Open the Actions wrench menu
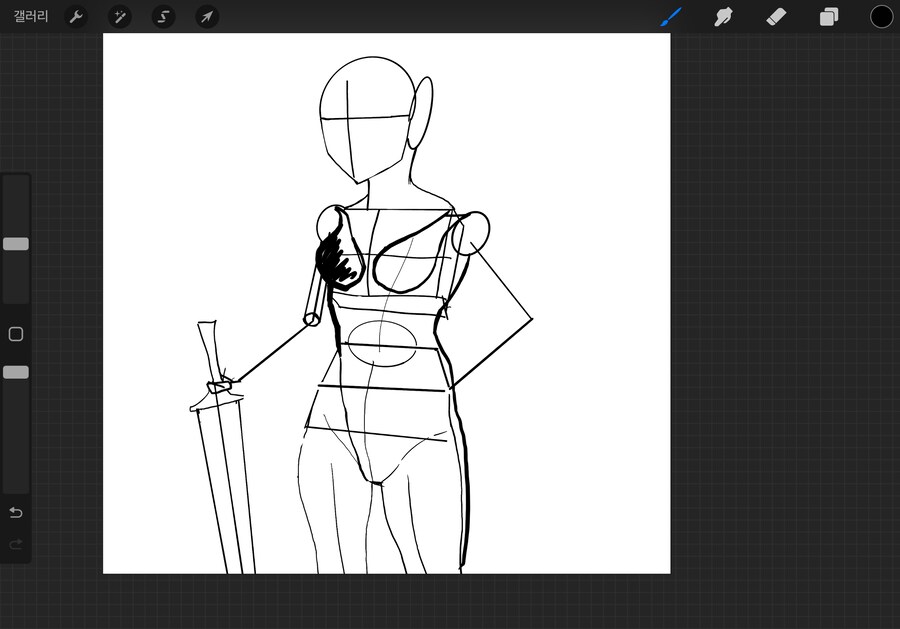The image size is (900, 629). coord(76,17)
